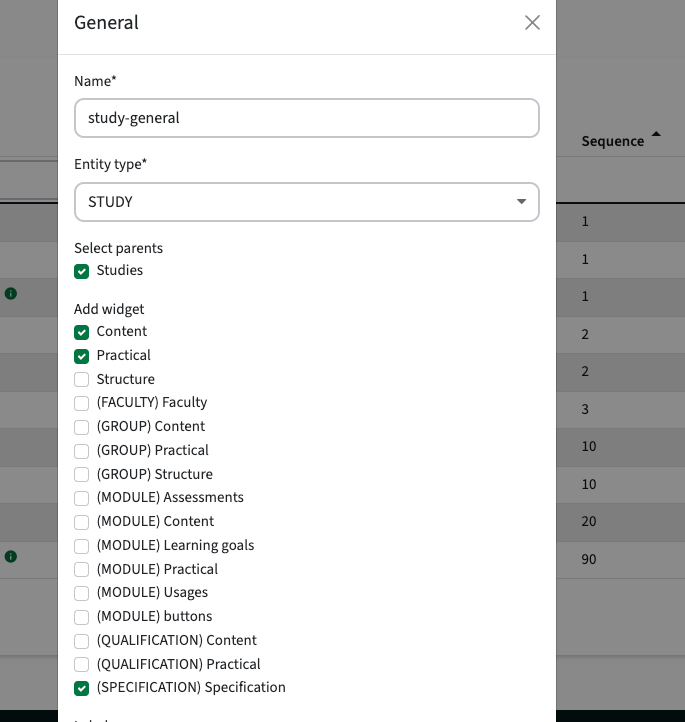Viewport: 685px width, 722px height.
Task: Uncheck the Content widget checkbox
Action: click(x=81, y=332)
